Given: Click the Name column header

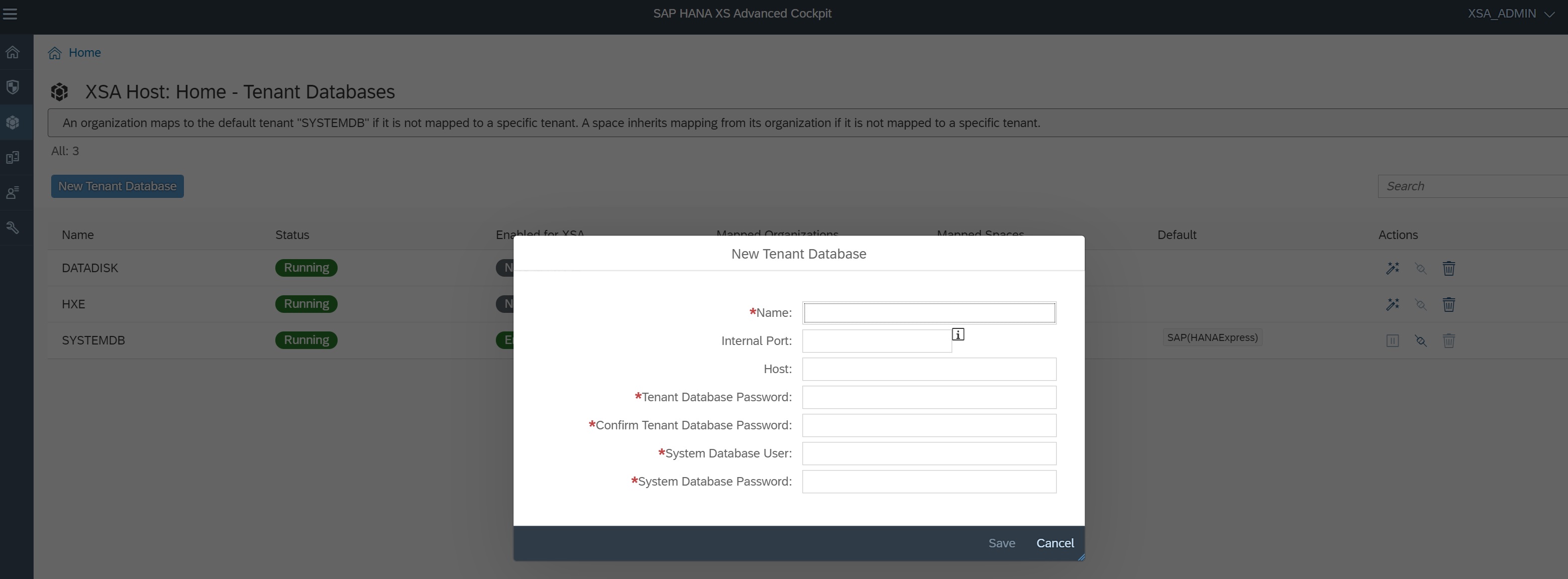Looking at the screenshot, I should 77,235.
